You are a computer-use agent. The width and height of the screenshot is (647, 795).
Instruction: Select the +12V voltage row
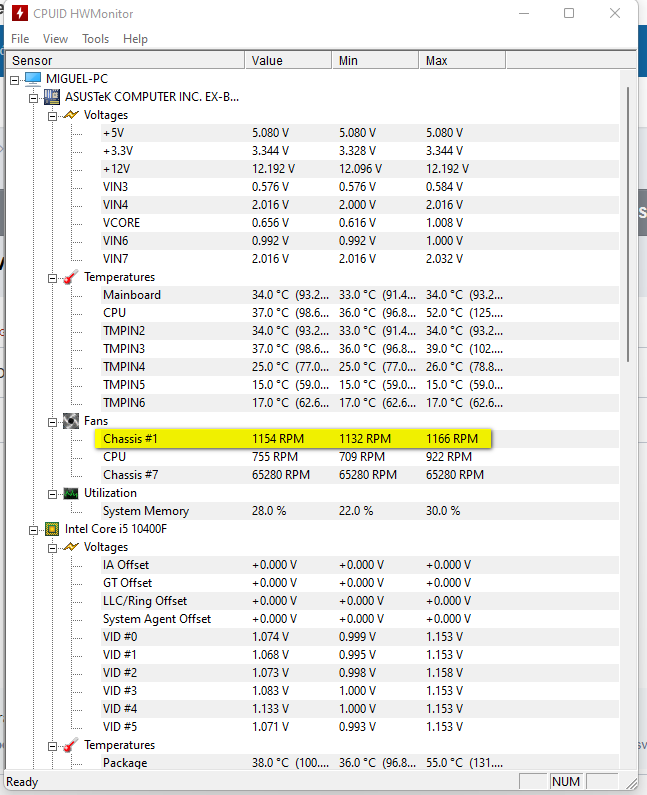pyautogui.click(x=360, y=169)
